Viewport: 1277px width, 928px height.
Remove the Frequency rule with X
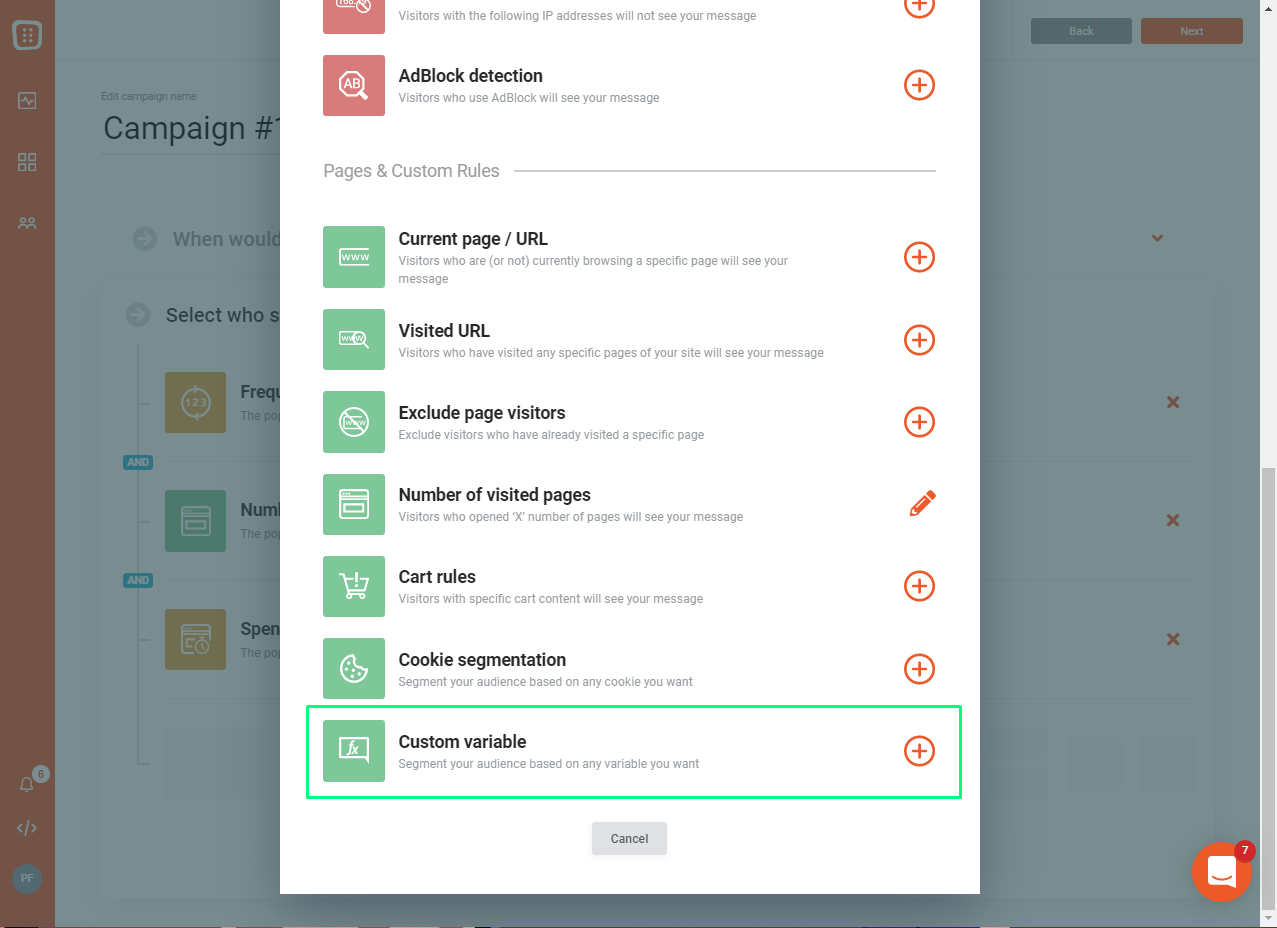(1173, 402)
